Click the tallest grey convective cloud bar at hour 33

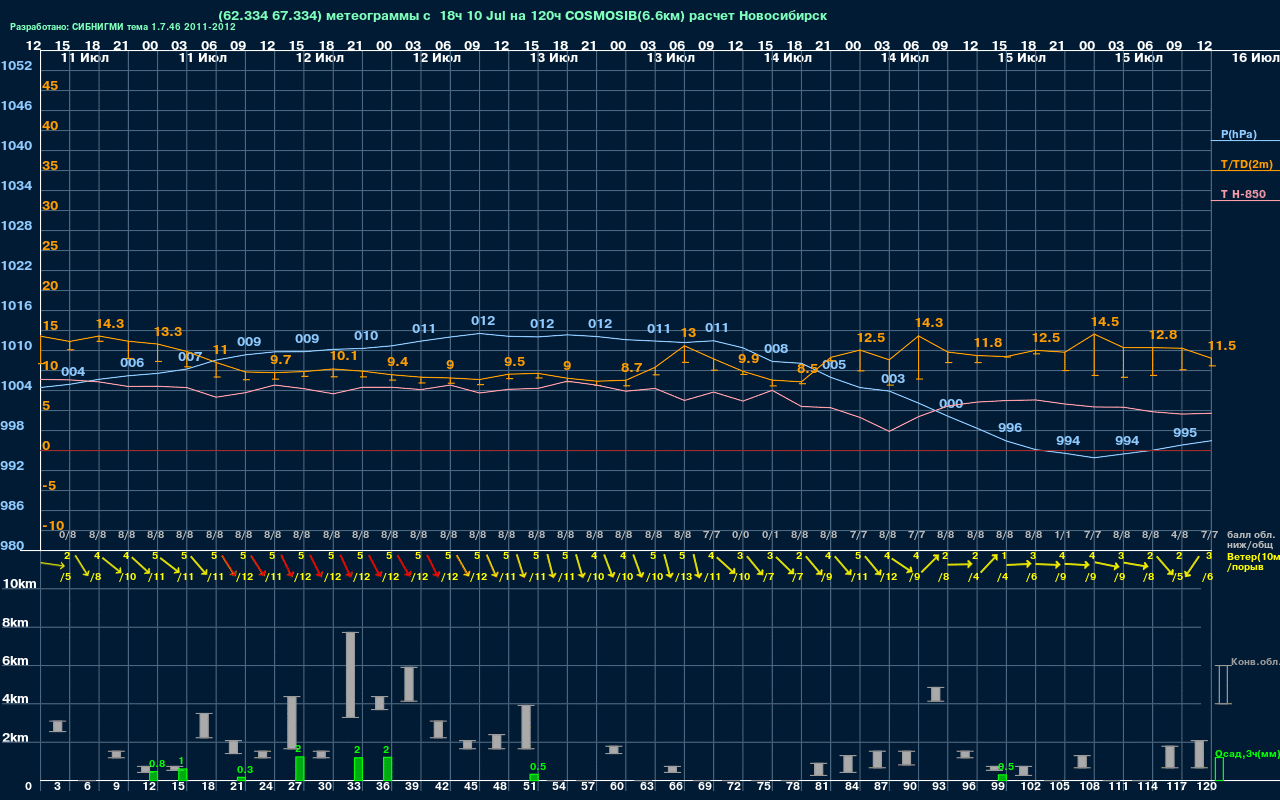[x=351, y=675]
